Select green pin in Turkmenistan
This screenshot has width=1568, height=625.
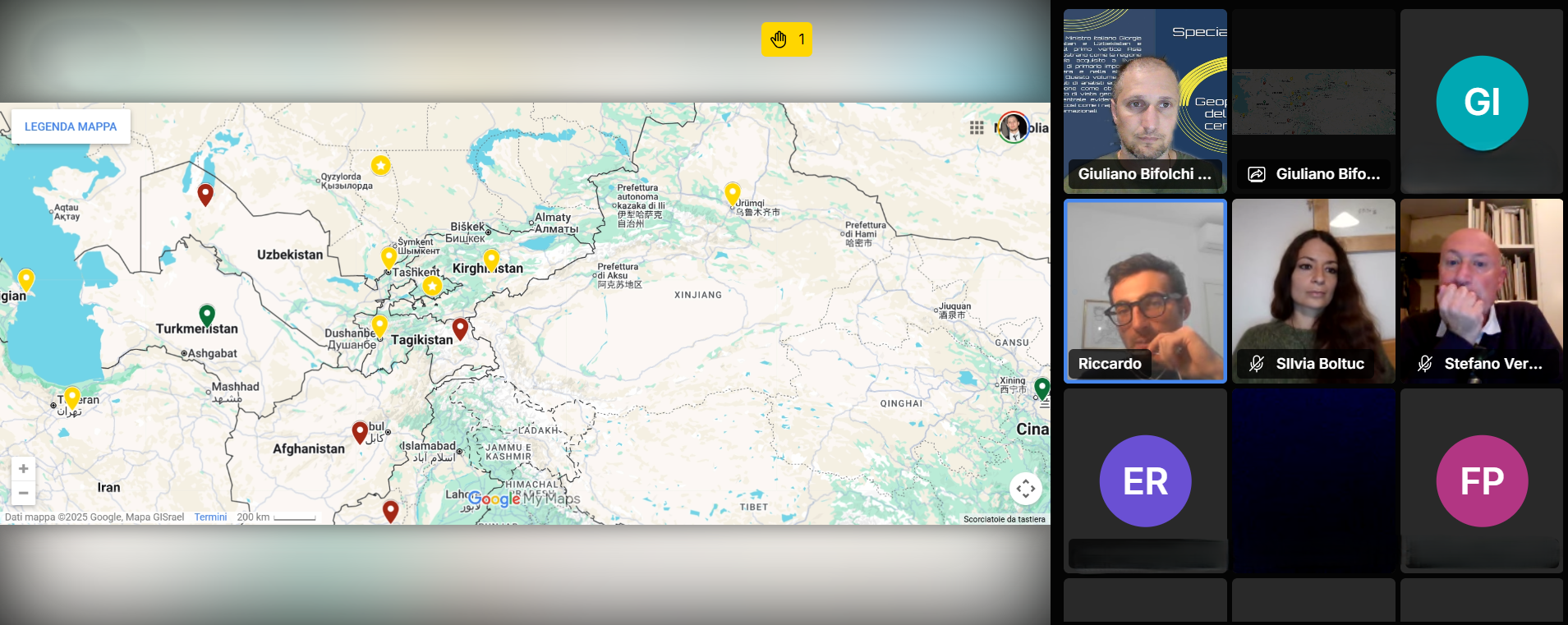tap(207, 315)
